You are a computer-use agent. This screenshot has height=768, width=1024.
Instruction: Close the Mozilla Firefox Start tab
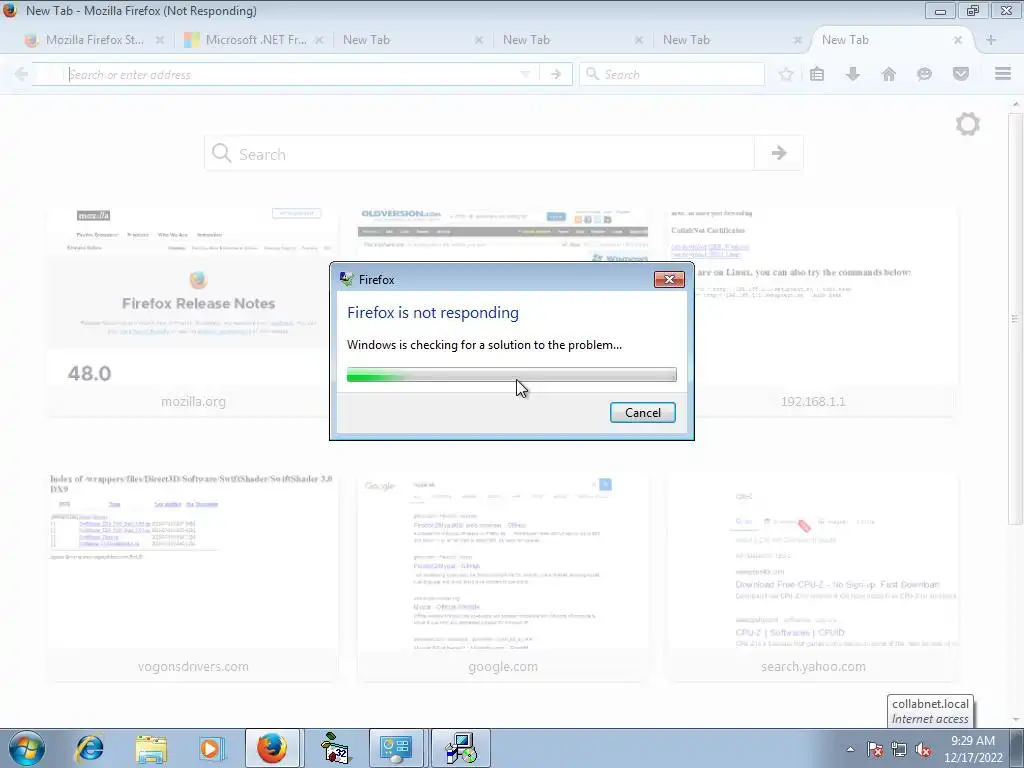coord(160,40)
